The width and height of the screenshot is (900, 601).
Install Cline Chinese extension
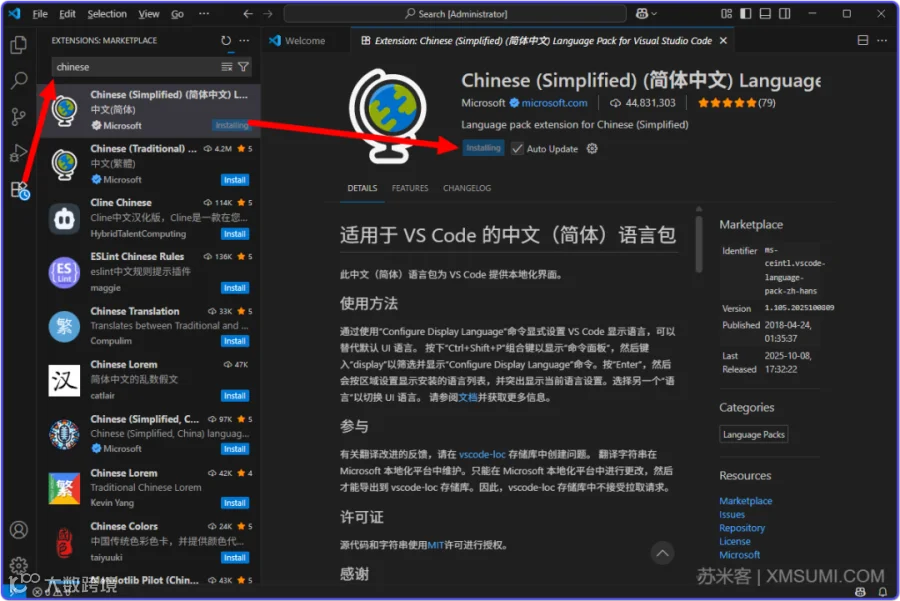[x=235, y=234]
